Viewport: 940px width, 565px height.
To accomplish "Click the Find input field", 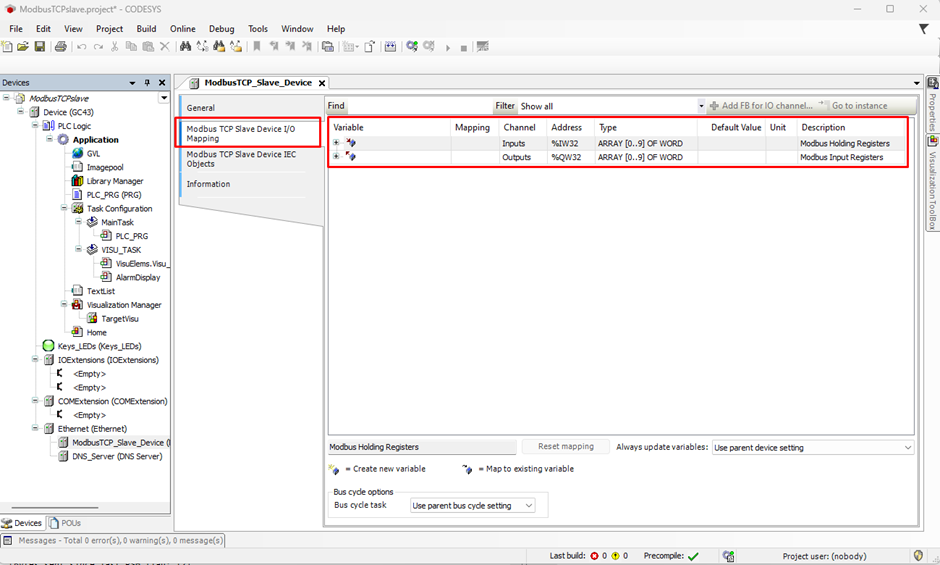I will click(x=419, y=106).
